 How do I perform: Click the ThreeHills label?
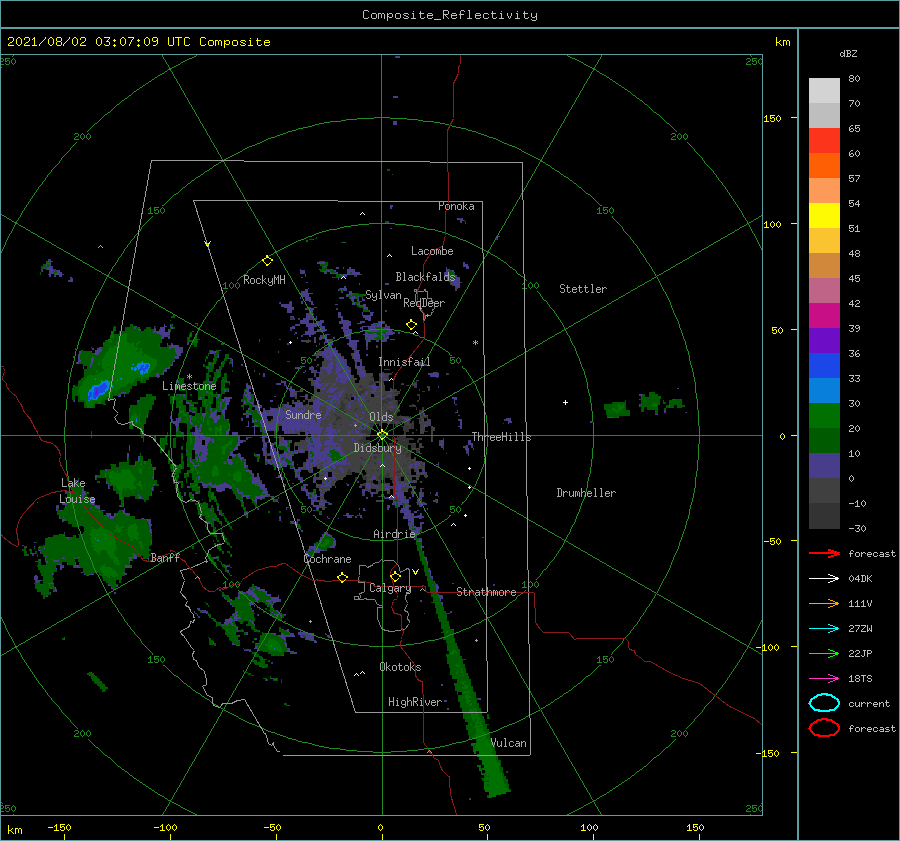(x=501, y=437)
